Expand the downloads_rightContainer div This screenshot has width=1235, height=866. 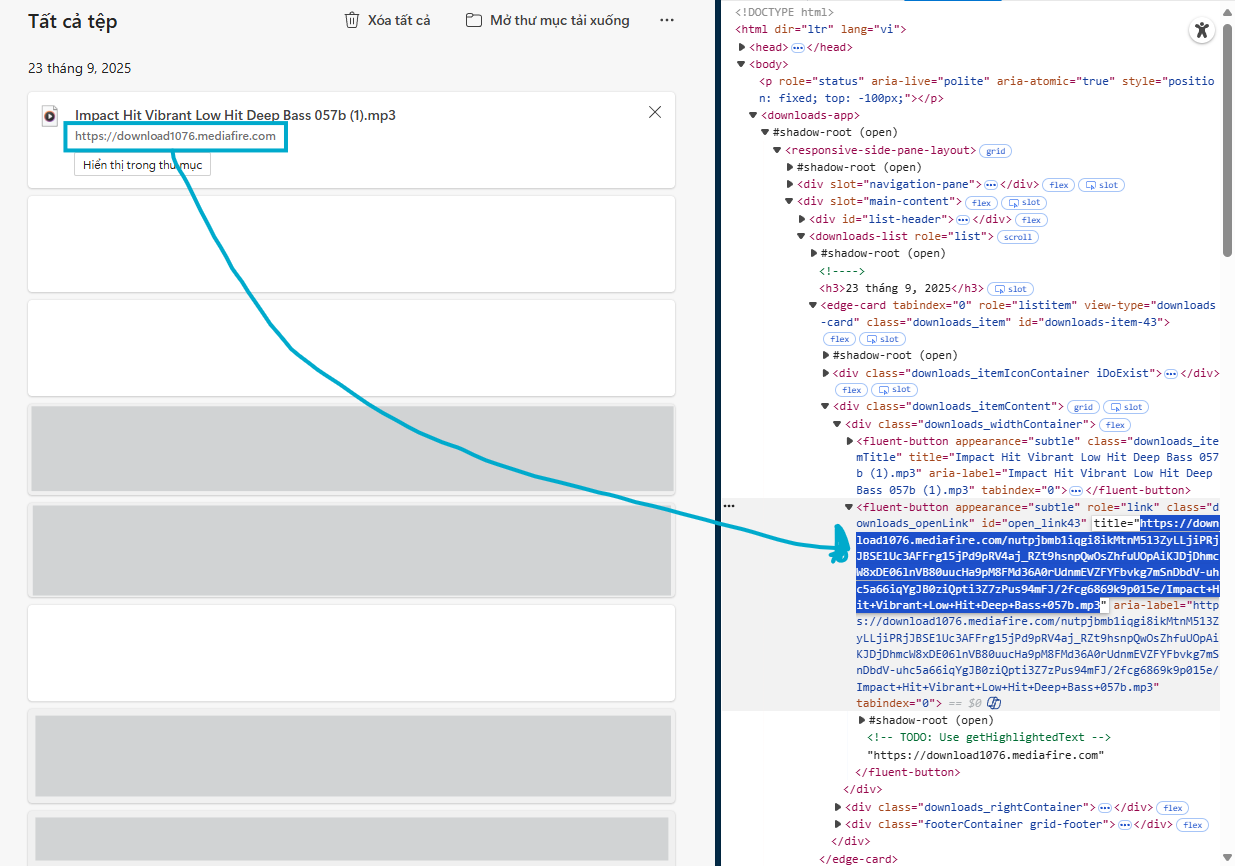tap(838, 807)
